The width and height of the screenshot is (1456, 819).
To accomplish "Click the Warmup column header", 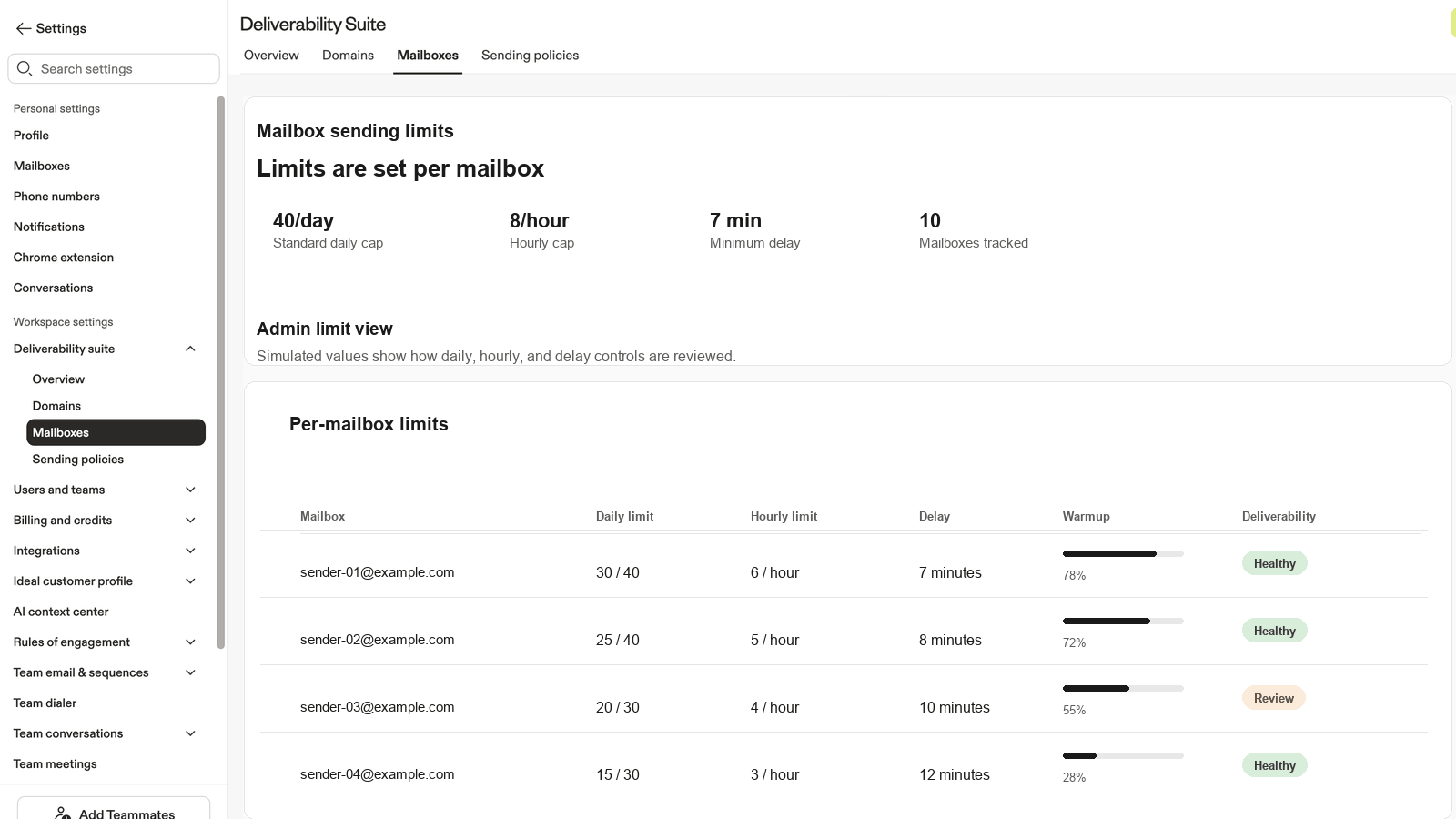I will coord(1086,516).
